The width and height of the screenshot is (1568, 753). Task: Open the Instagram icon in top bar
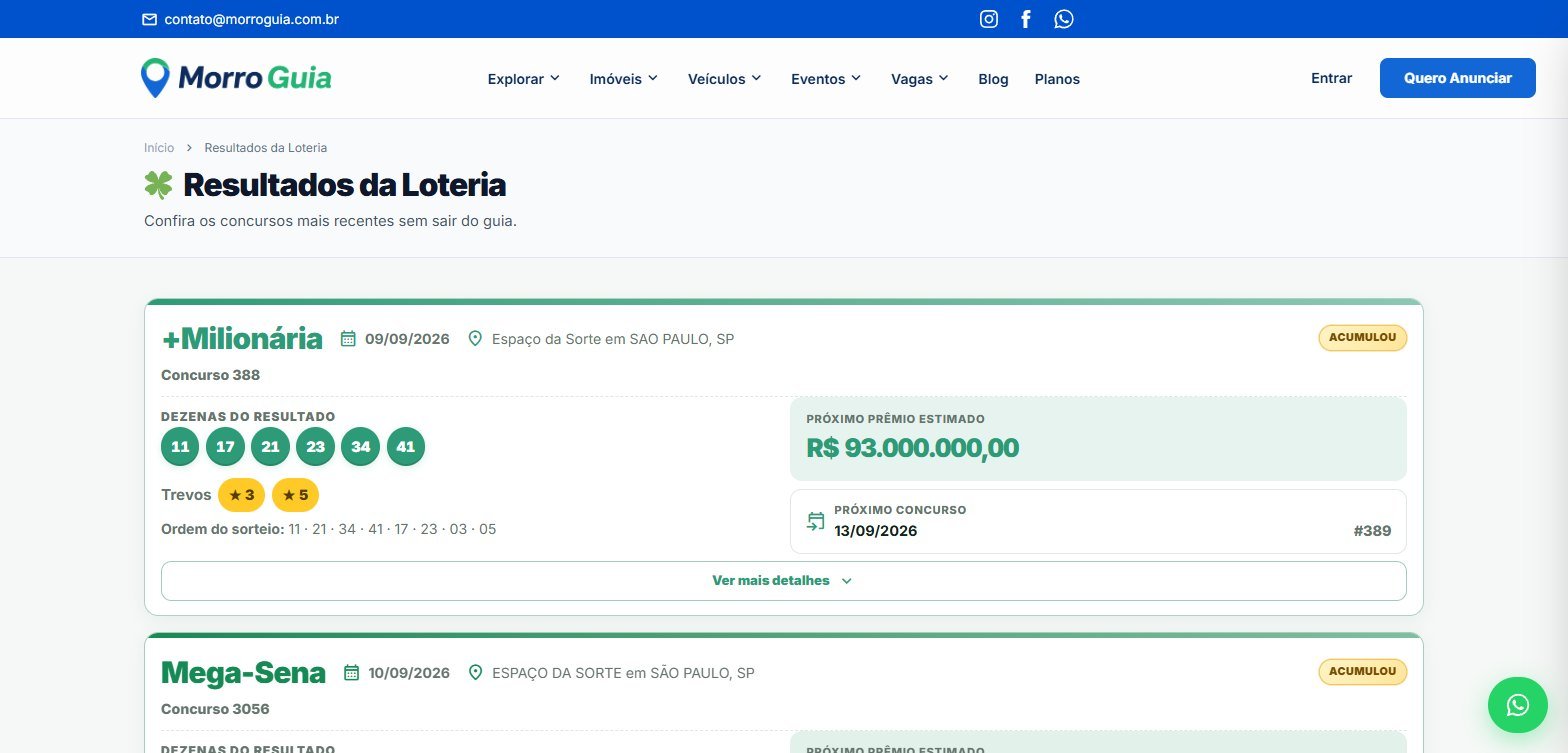(988, 19)
